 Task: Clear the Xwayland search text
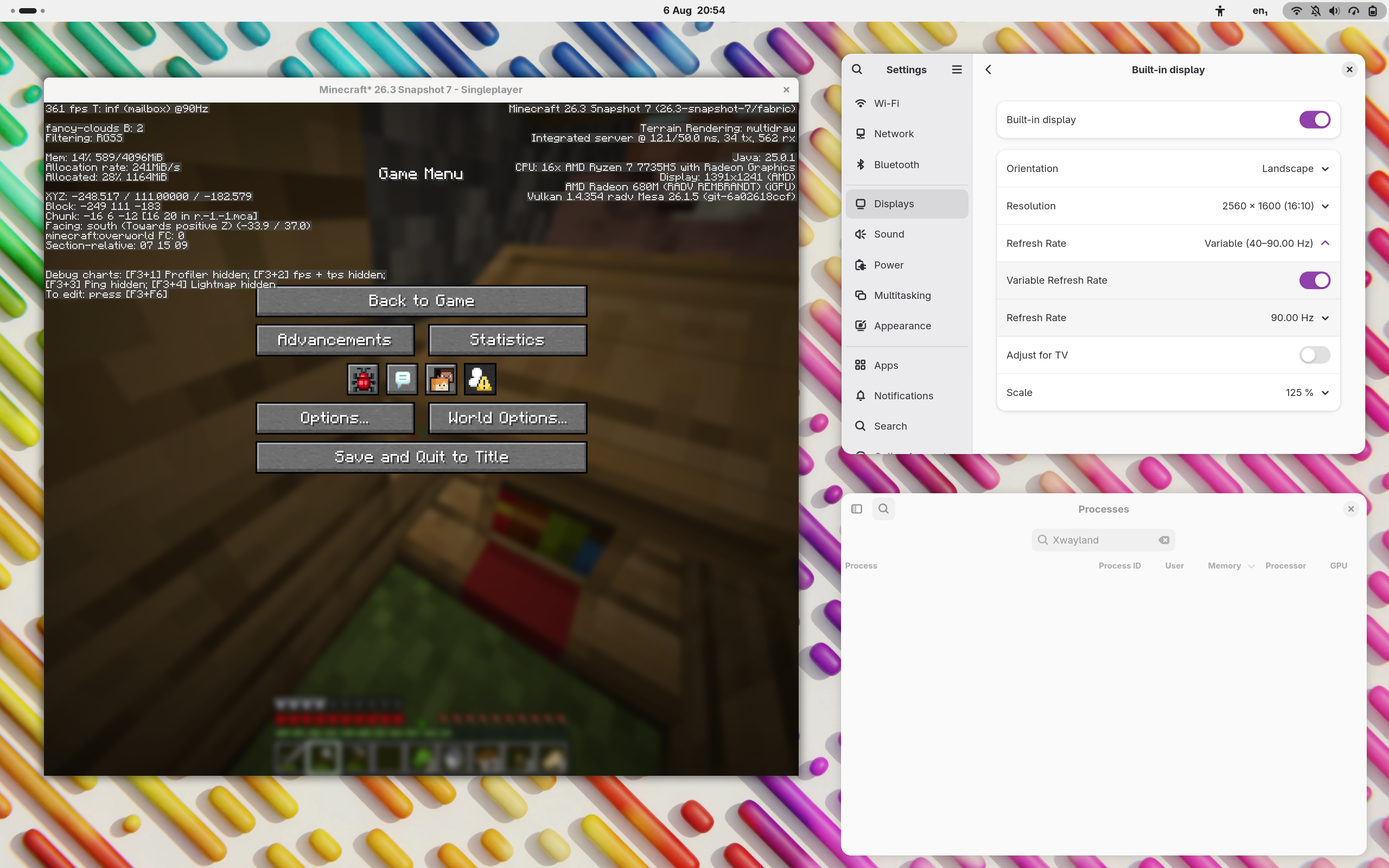tap(1164, 540)
